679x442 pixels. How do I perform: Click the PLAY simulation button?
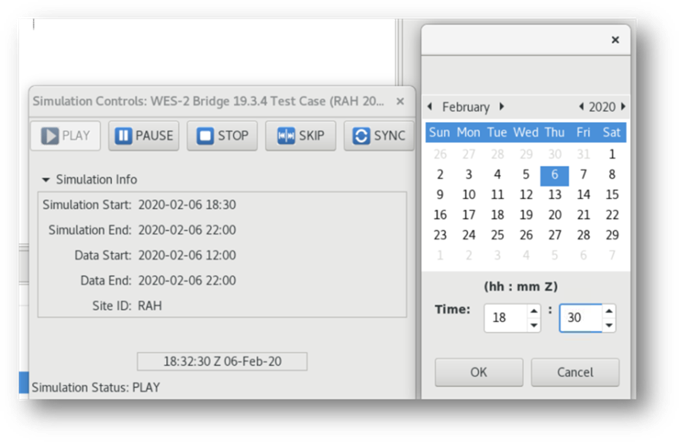(x=65, y=136)
